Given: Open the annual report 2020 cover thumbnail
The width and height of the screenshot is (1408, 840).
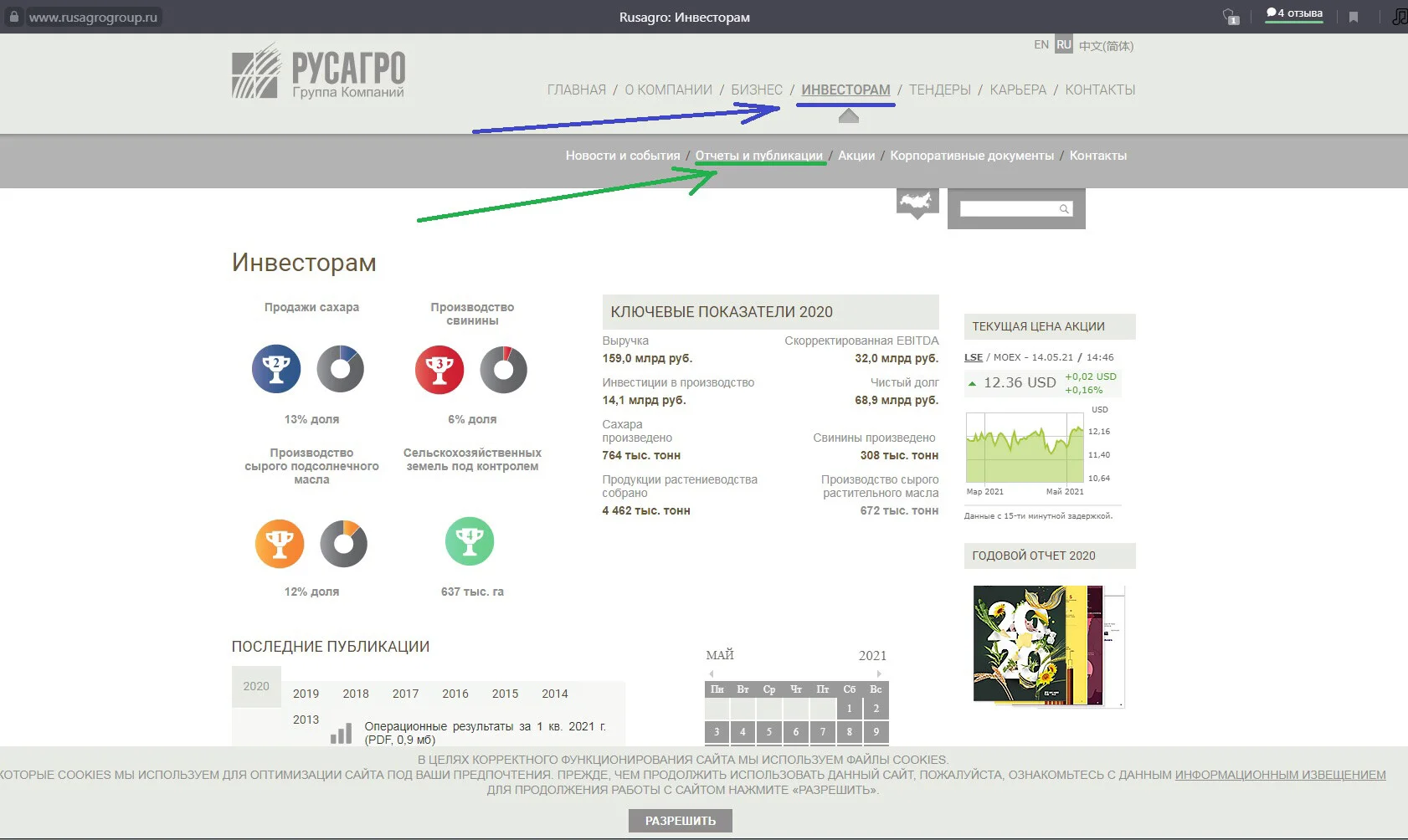Looking at the screenshot, I should click(1049, 646).
